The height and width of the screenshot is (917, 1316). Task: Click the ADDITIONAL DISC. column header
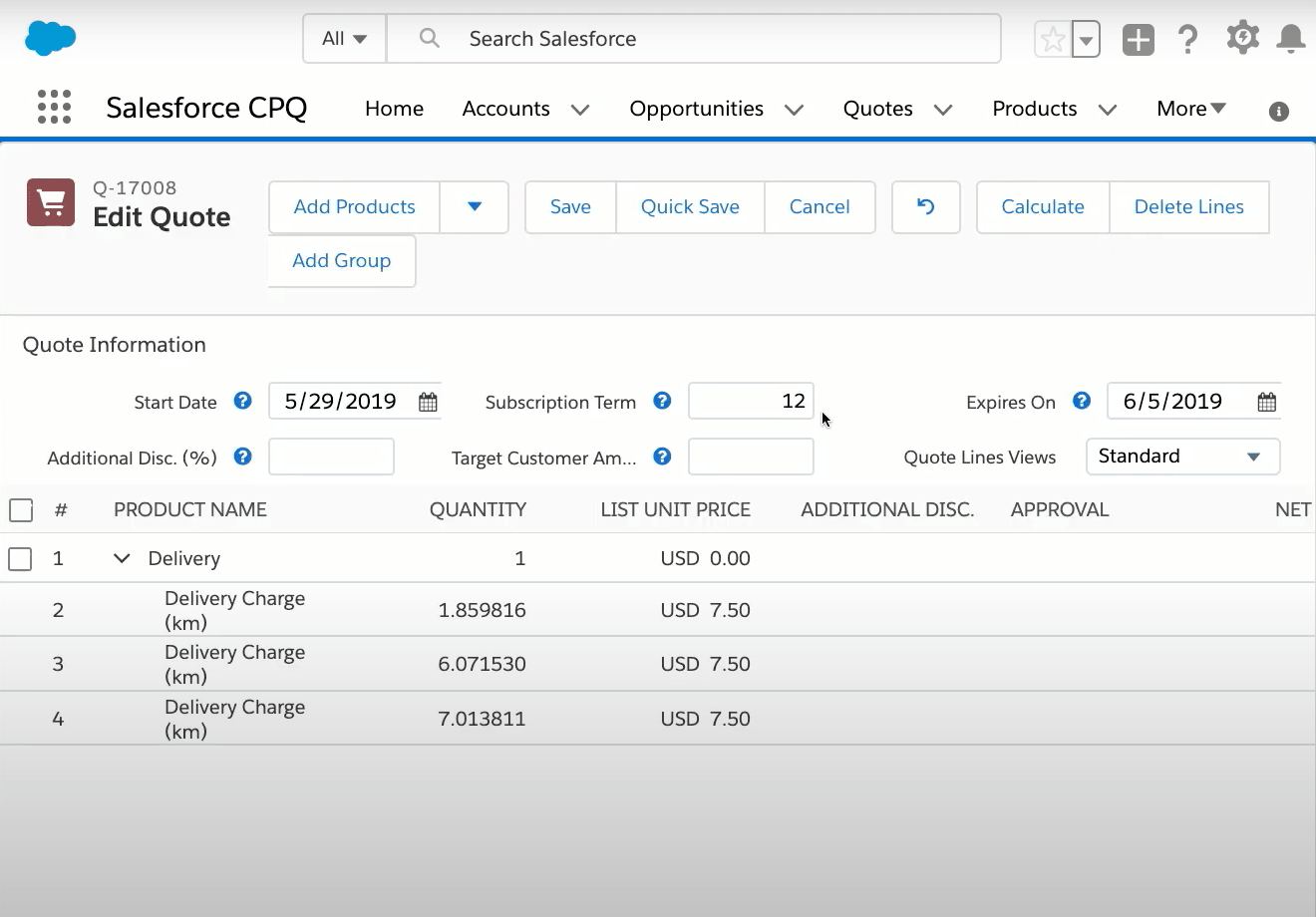(x=887, y=509)
